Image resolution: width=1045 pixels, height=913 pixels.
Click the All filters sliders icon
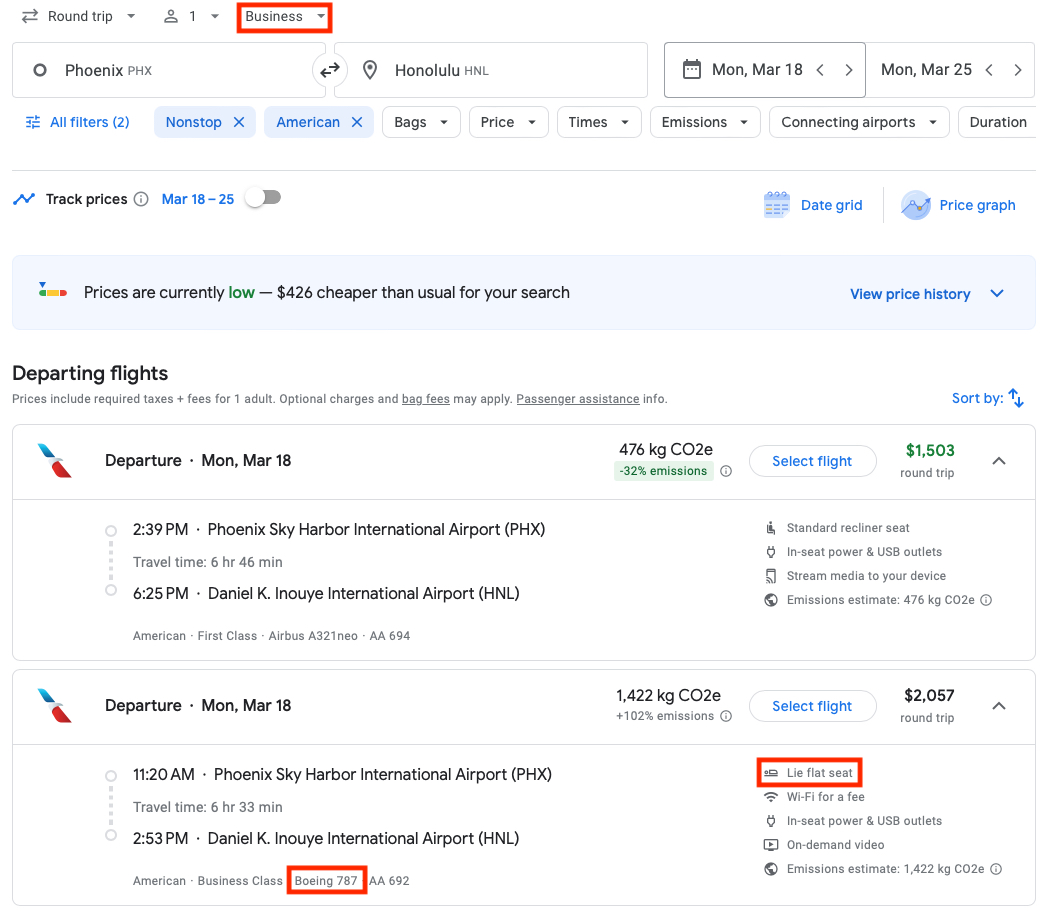tap(32, 121)
